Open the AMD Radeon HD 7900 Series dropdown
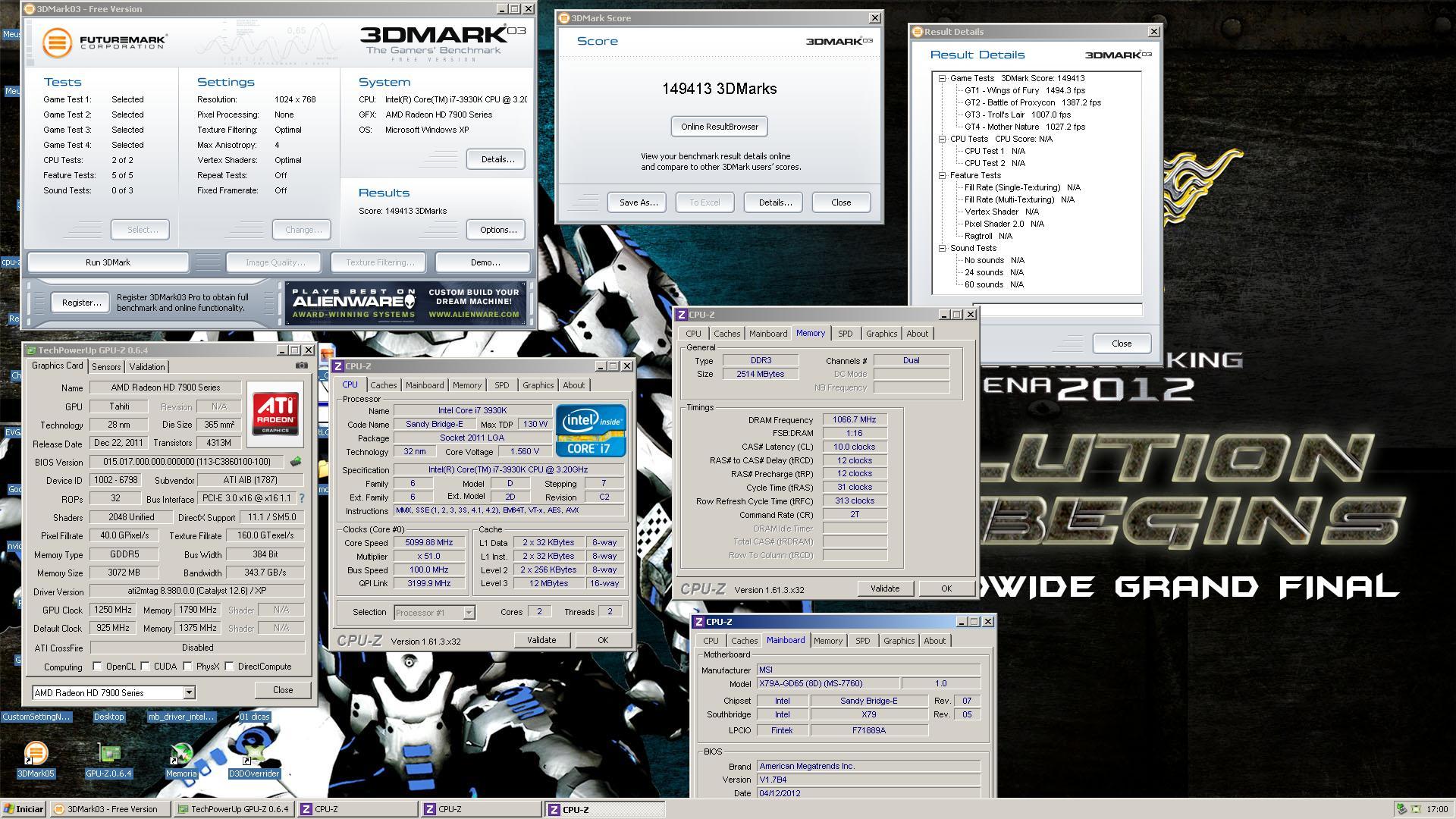Viewport: 1456px width, 819px height. tap(189, 692)
